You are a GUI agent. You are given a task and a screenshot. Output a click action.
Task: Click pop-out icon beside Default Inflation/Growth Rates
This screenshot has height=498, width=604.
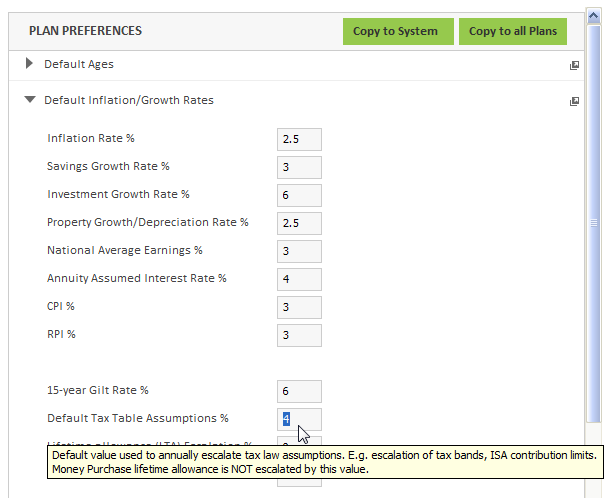pos(574,101)
